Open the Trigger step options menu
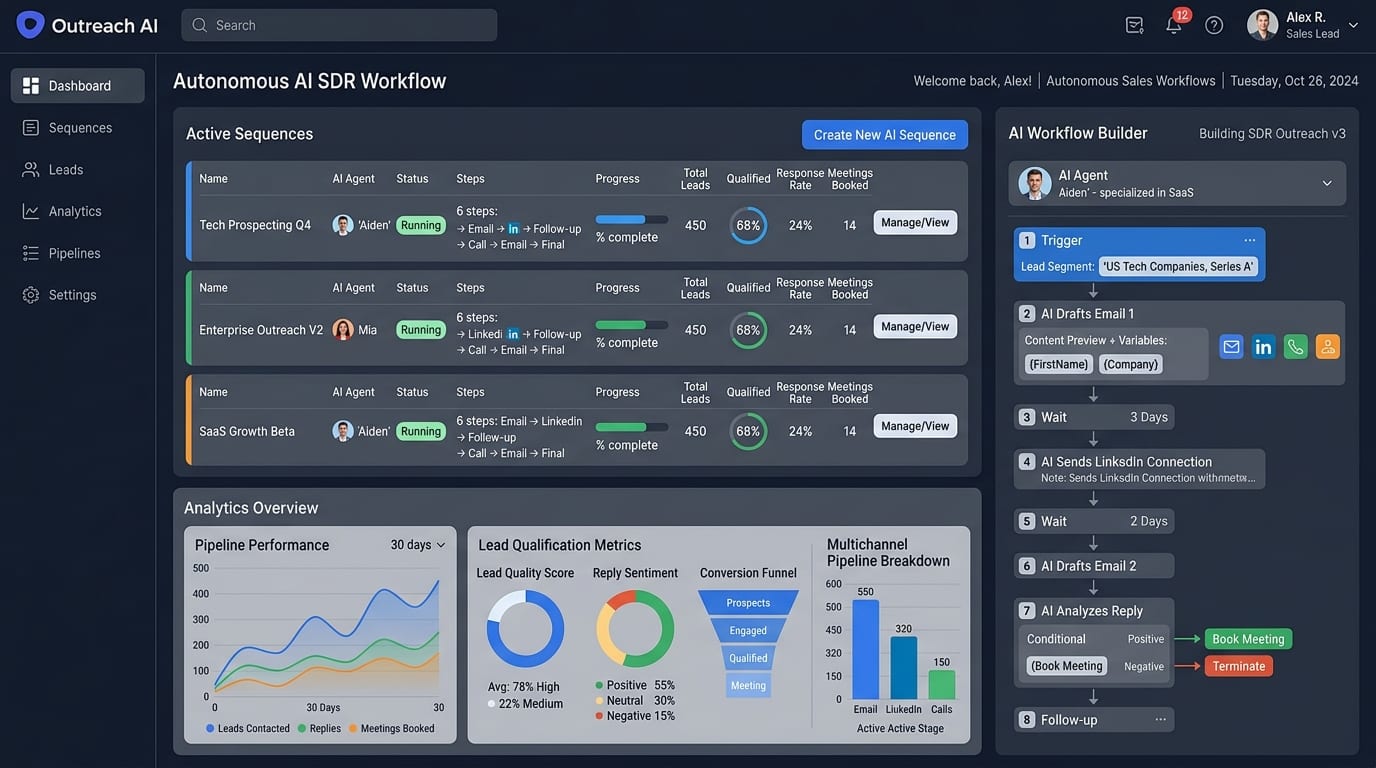The width and height of the screenshot is (1376, 768). [x=1250, y=240]
